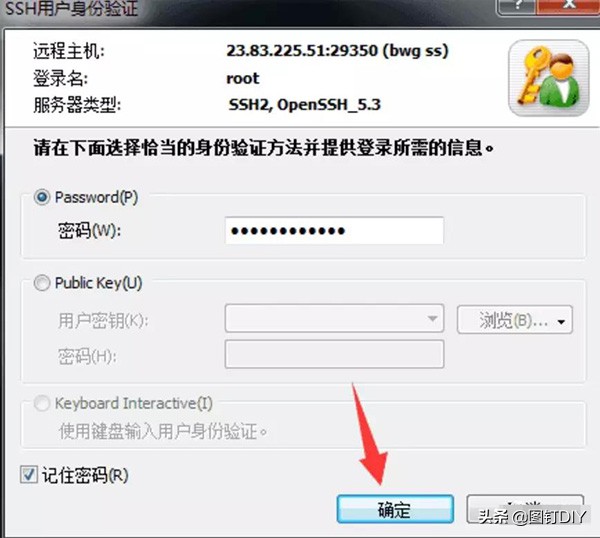Click the 使用键盘输入用户身份验证 description text
The height and width of the screenshot is (538, 600).
pos(163,432)
